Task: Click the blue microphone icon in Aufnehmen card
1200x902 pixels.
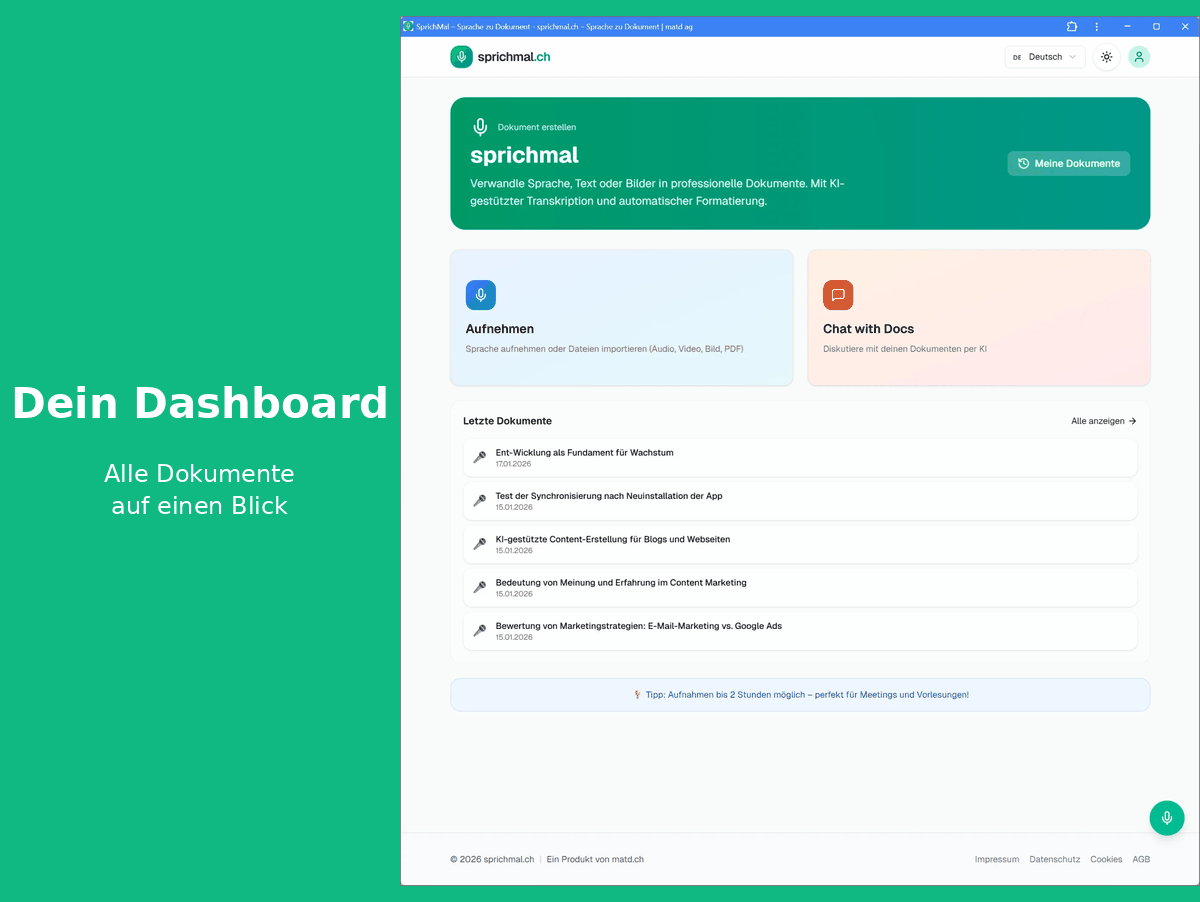Action: 481,295
